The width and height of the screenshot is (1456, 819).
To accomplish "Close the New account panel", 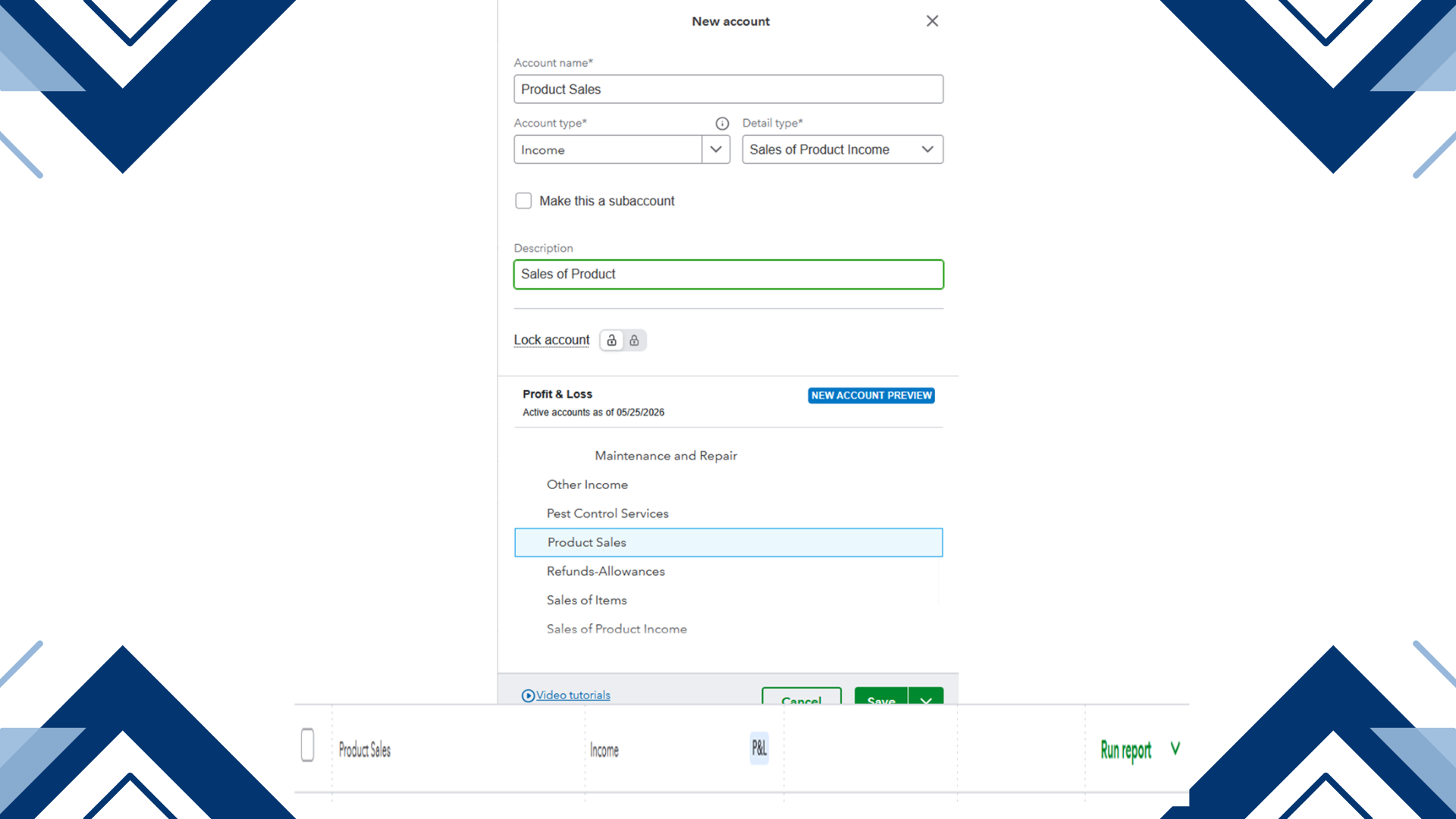I will point(932,21).
